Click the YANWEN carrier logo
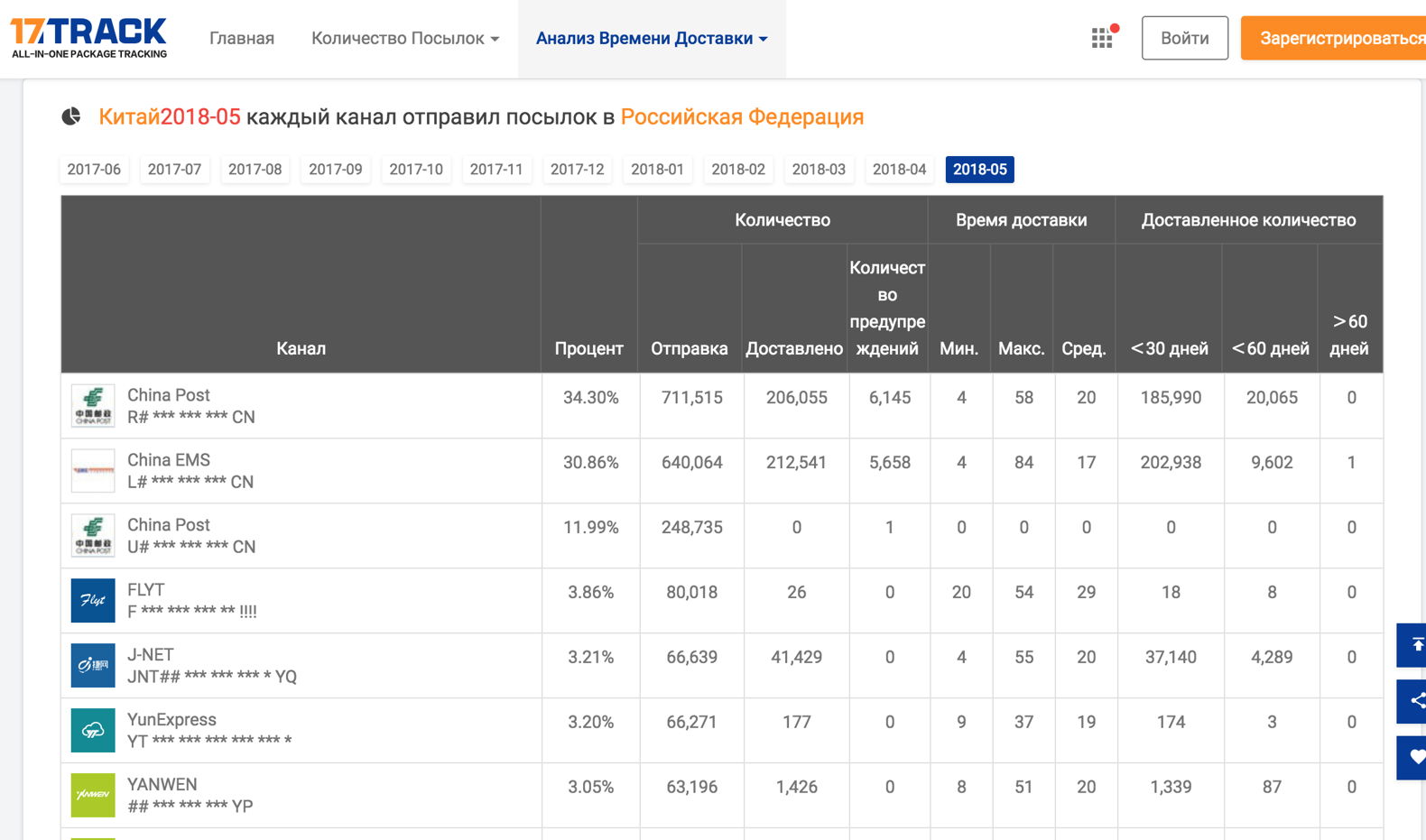 (93, 796)
